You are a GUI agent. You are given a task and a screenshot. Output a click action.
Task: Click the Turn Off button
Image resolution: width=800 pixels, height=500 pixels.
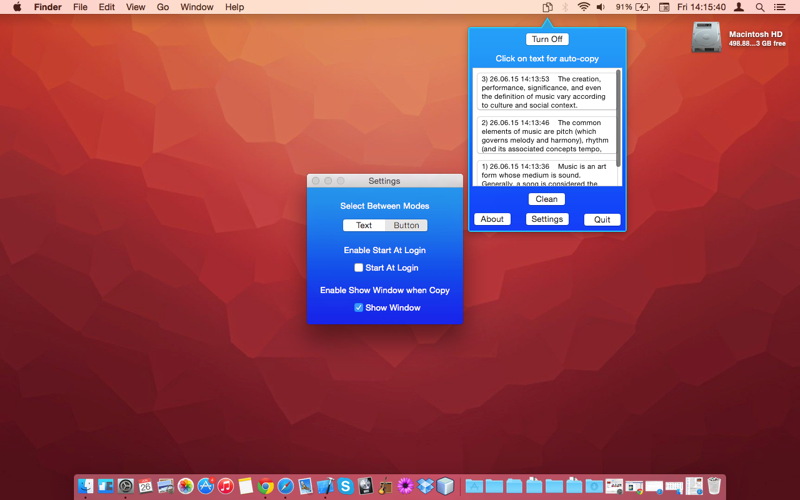point(547,39)
